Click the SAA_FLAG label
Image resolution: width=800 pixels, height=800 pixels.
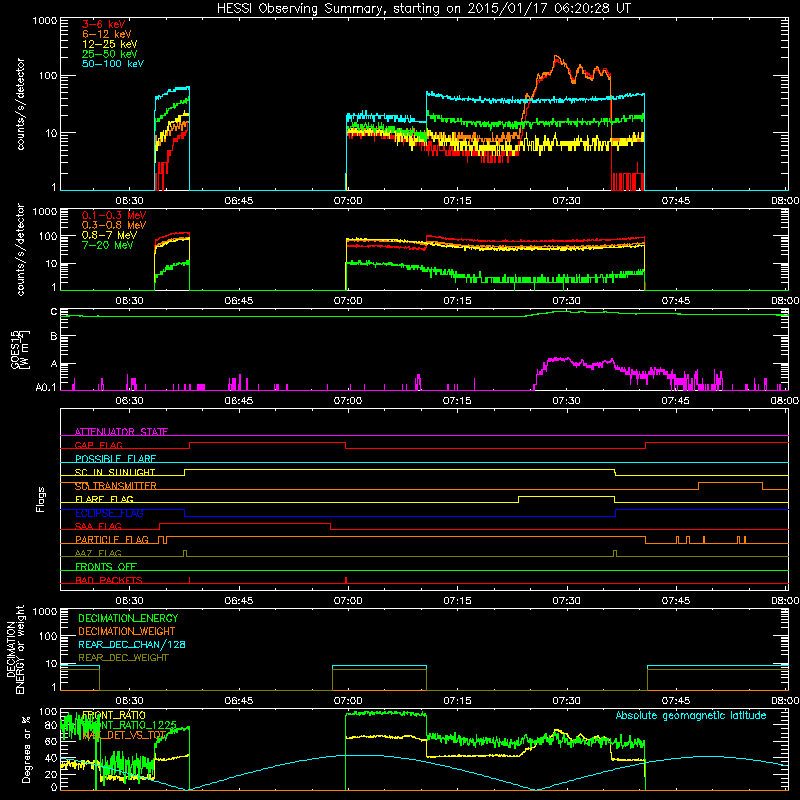coord(98,526)
